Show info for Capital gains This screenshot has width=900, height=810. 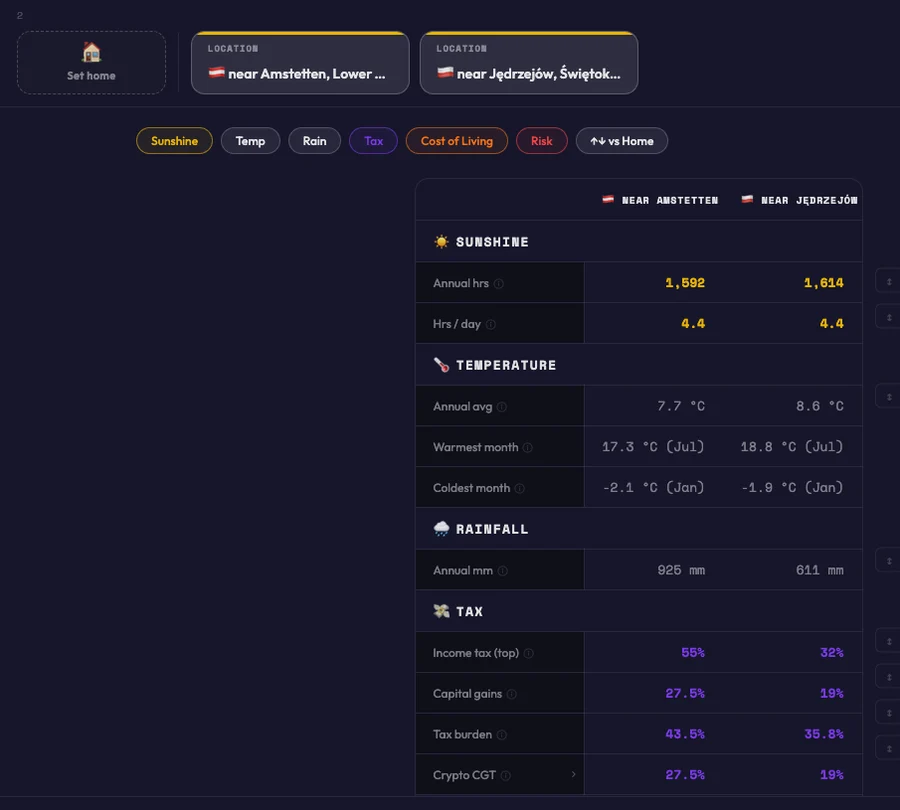click(x=511, y=694)
